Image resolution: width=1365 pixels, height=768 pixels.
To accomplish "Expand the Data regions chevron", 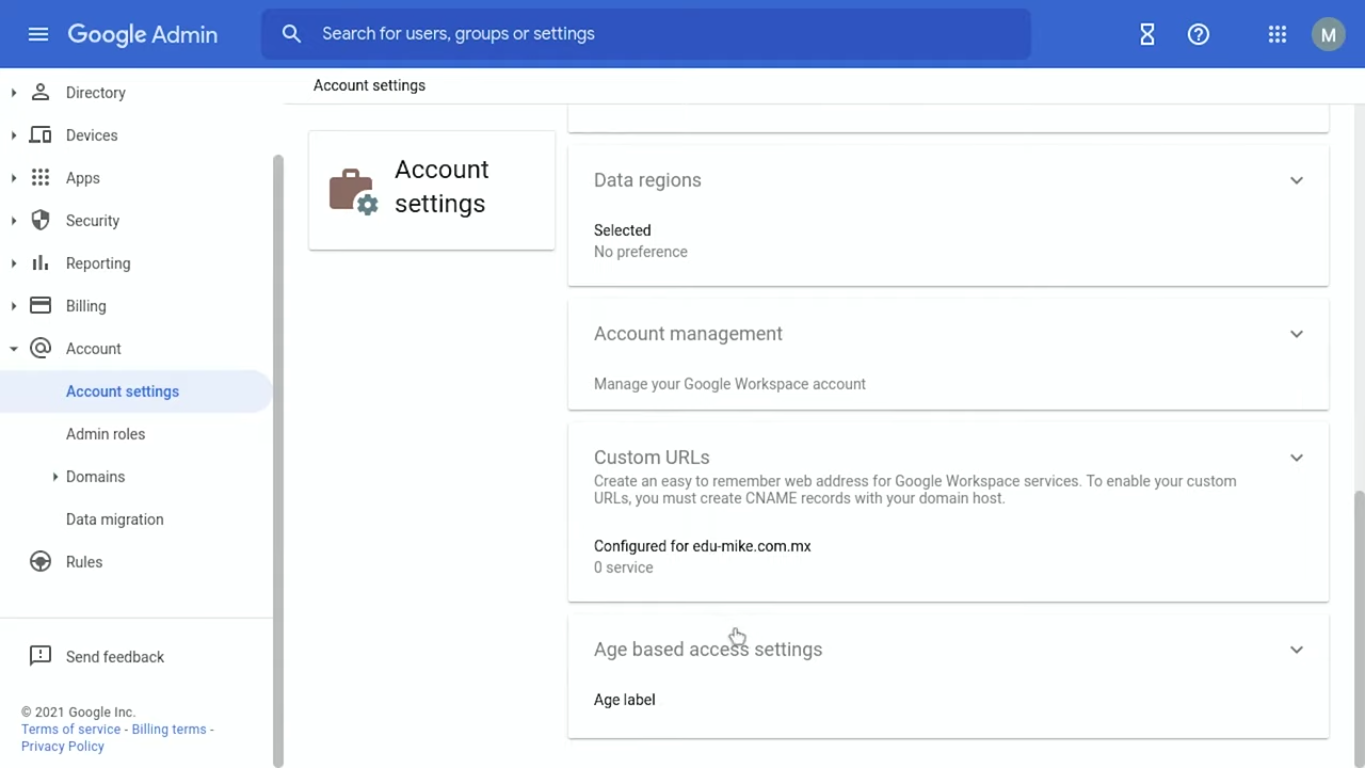I will [1296, 181].
